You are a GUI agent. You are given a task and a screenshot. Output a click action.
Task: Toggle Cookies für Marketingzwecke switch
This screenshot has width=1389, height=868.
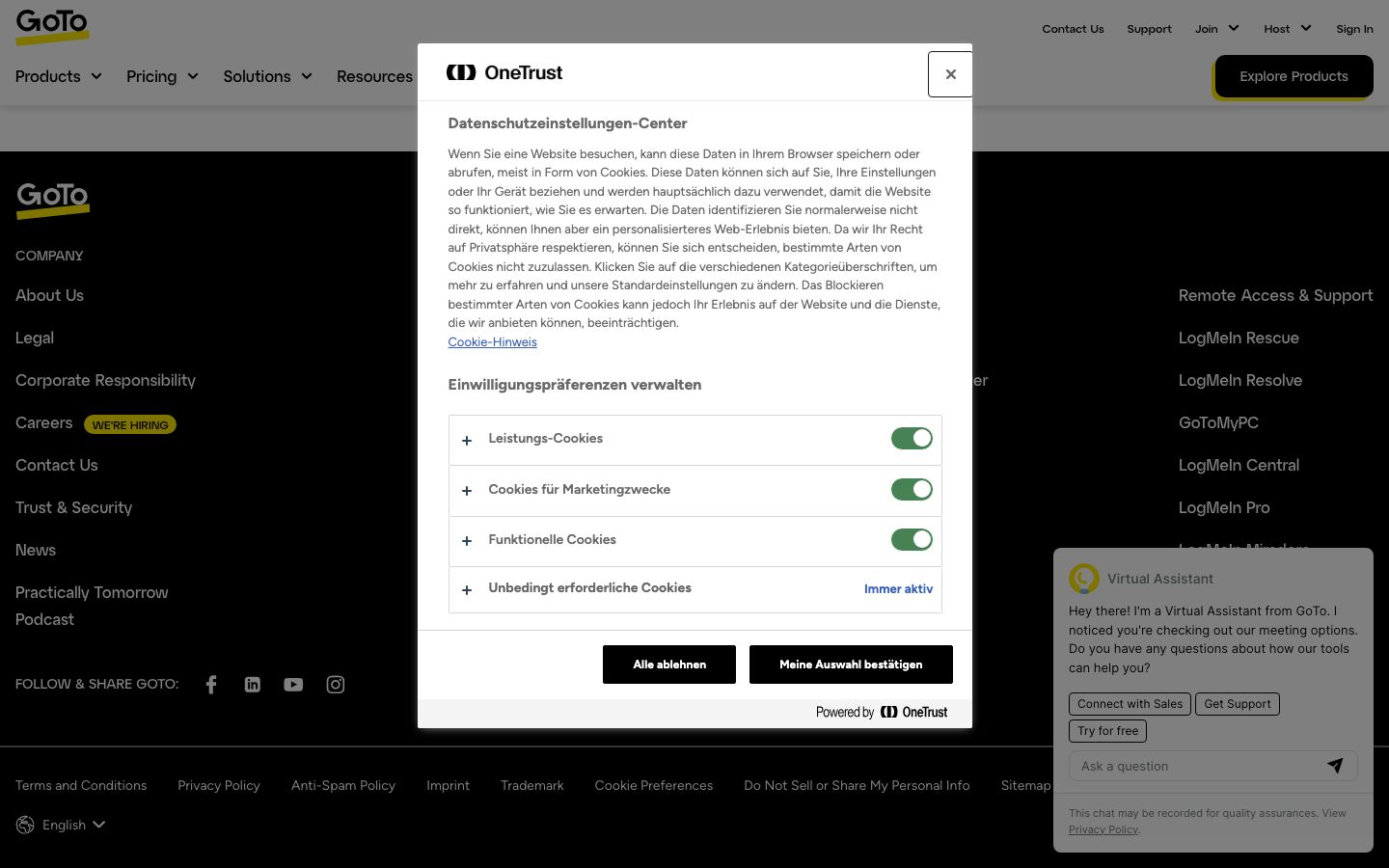912,490
